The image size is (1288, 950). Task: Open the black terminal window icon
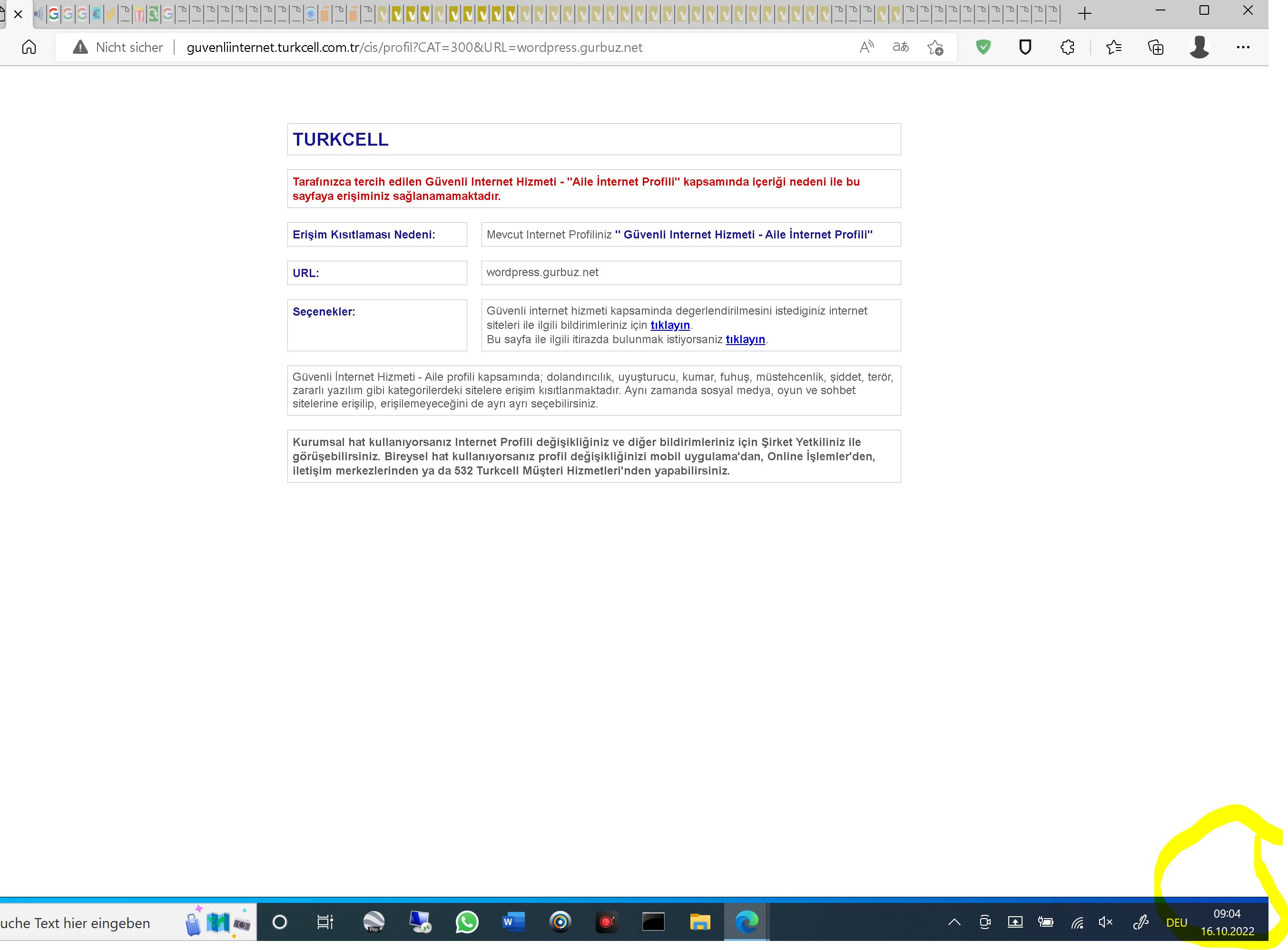click(653, 922)
